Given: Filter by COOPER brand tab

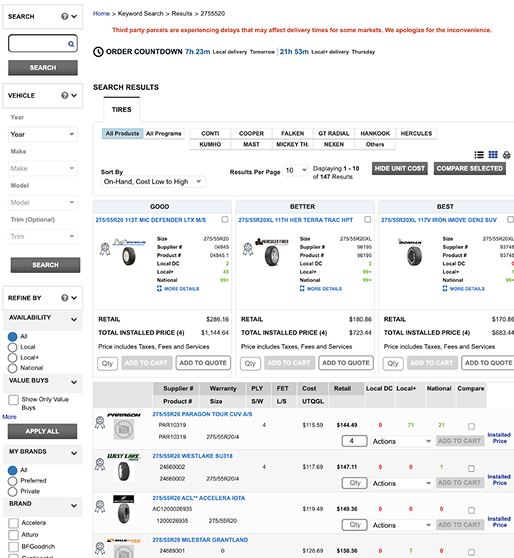Looking at the screenshot, I should coord(251,133).
